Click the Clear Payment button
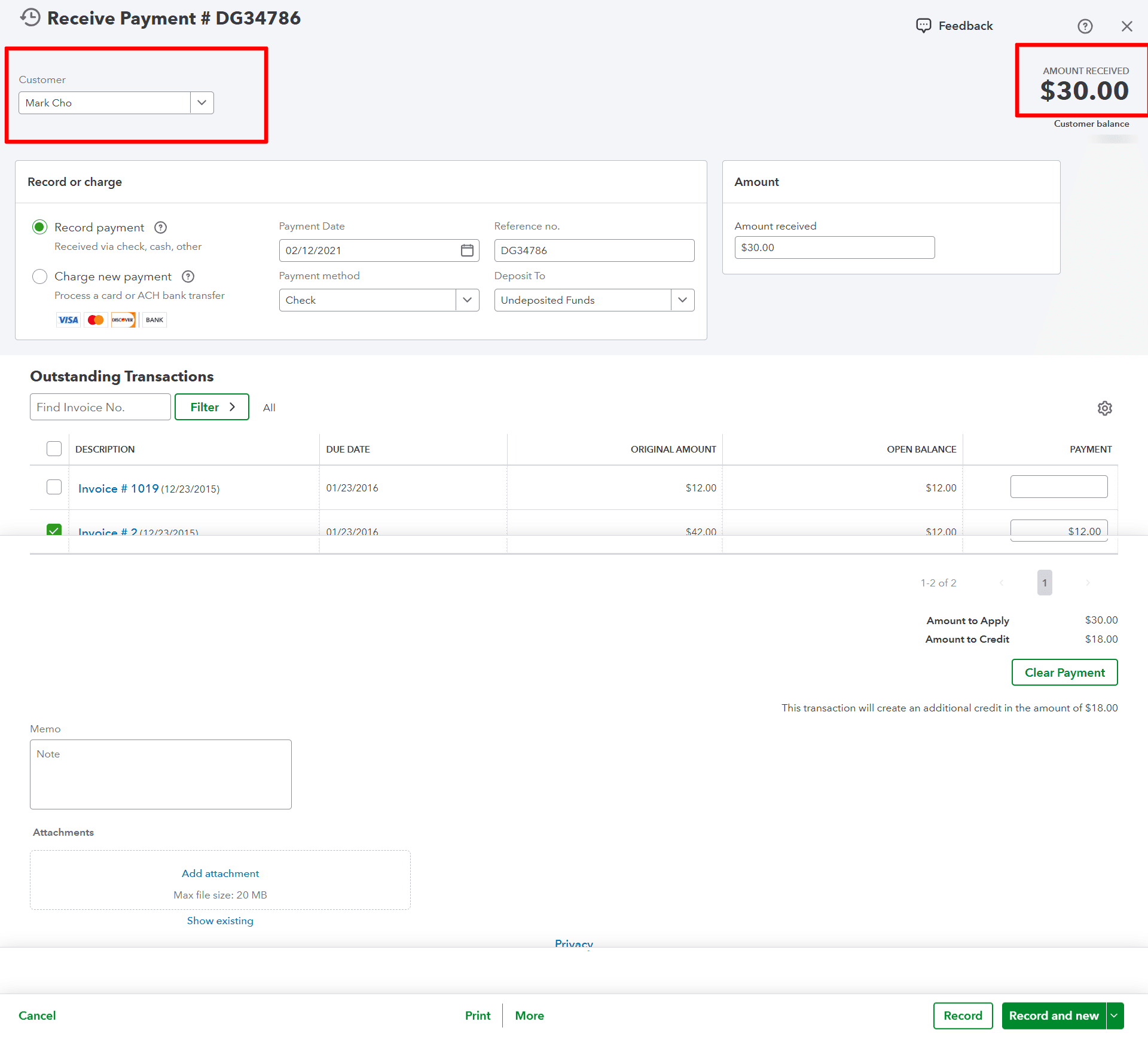 pyautogui.click(x=1064, y=673)
